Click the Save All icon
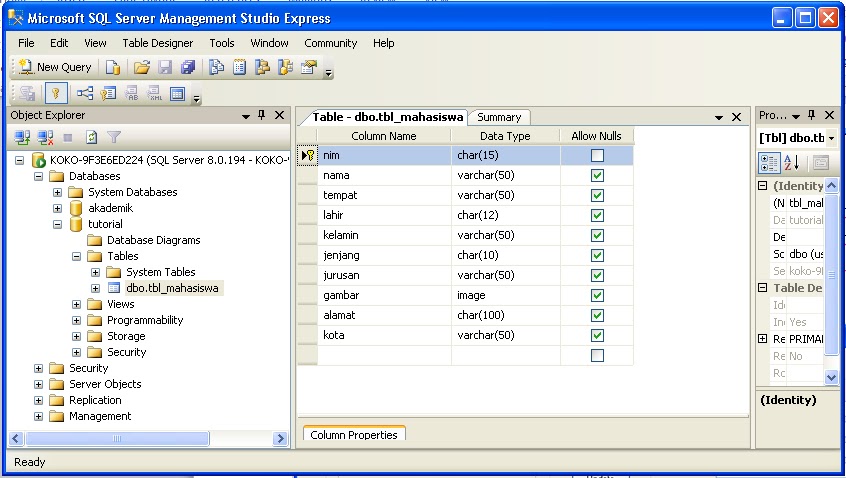Image resolution: width=846 pixels, height=478 pixels. click(x=188, y=67)
